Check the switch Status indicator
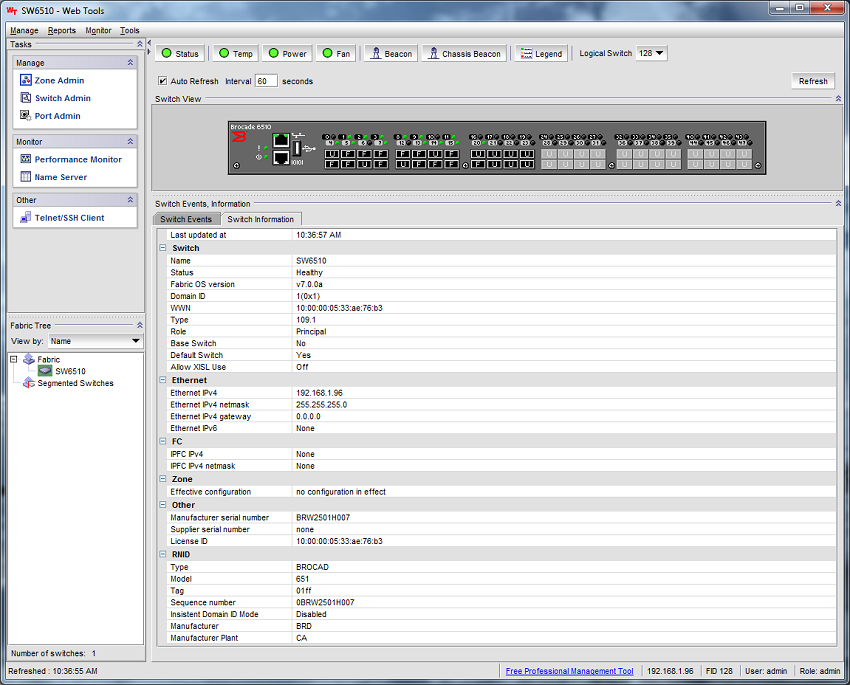Screen dimensions: 850x685 click(x=181, y=54)
